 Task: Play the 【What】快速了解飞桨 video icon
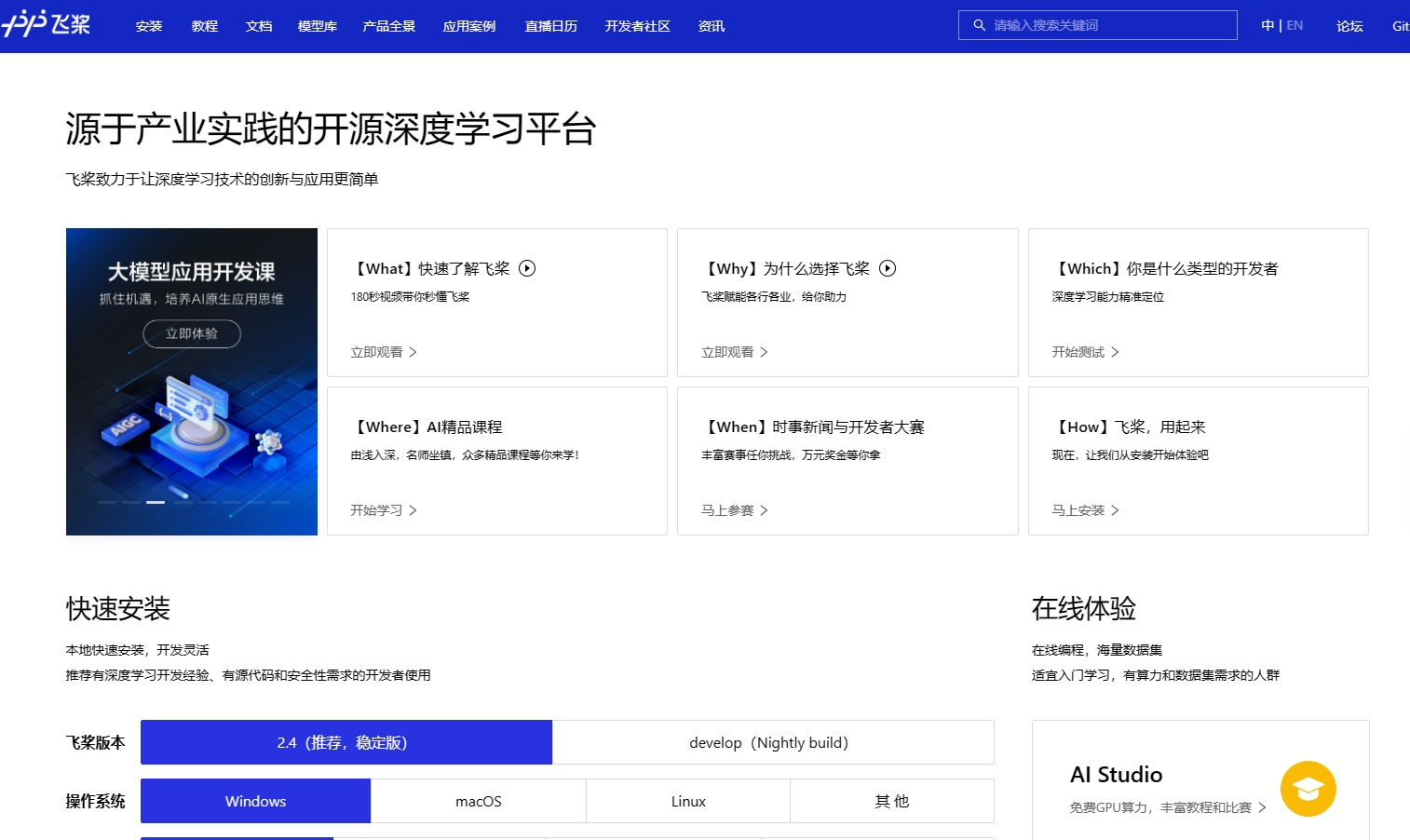tap(527, 268)
